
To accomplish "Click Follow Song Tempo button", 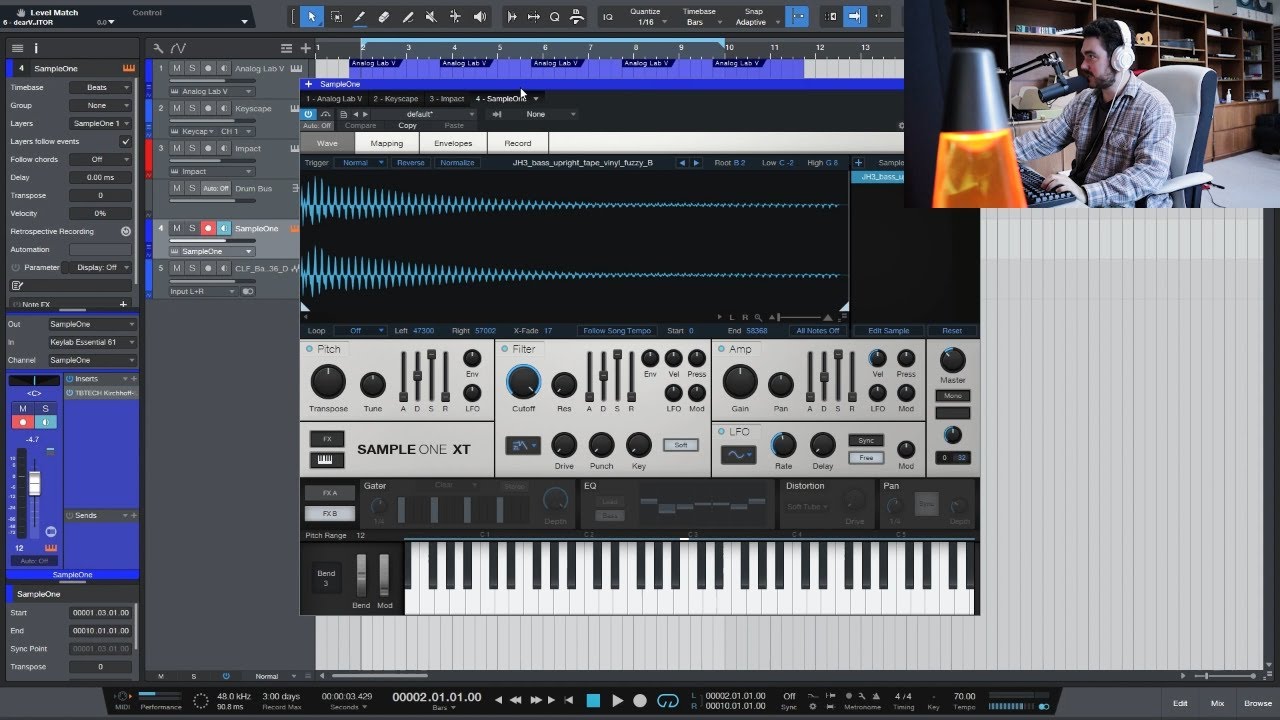I will coord(618,331).
